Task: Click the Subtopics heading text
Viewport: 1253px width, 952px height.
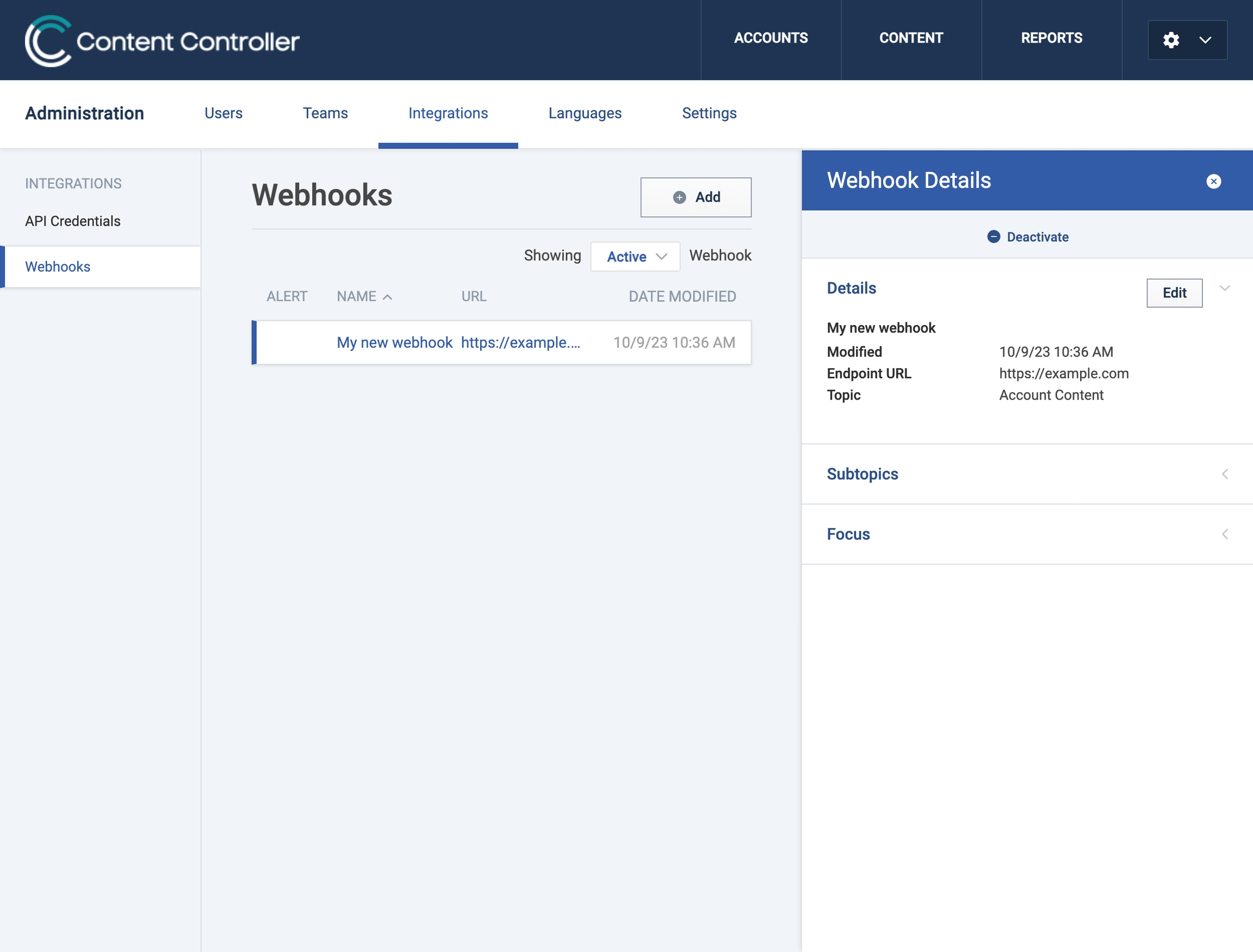Action: pos(862,474)
